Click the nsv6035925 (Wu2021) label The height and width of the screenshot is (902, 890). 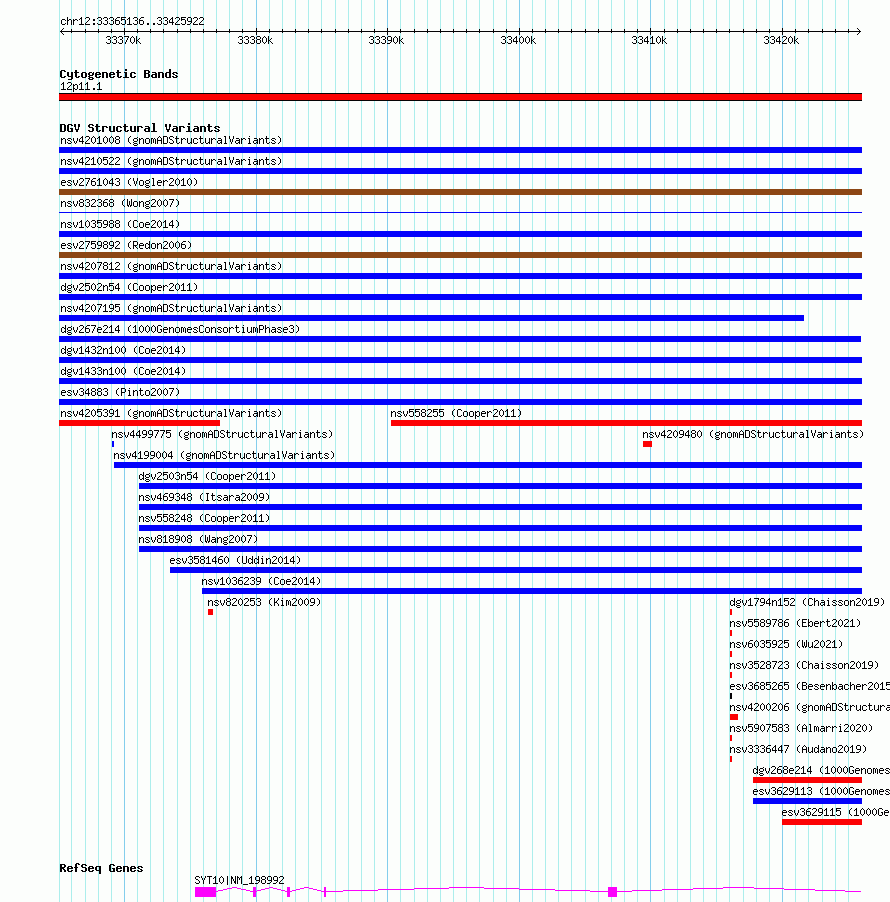[786, 644]
